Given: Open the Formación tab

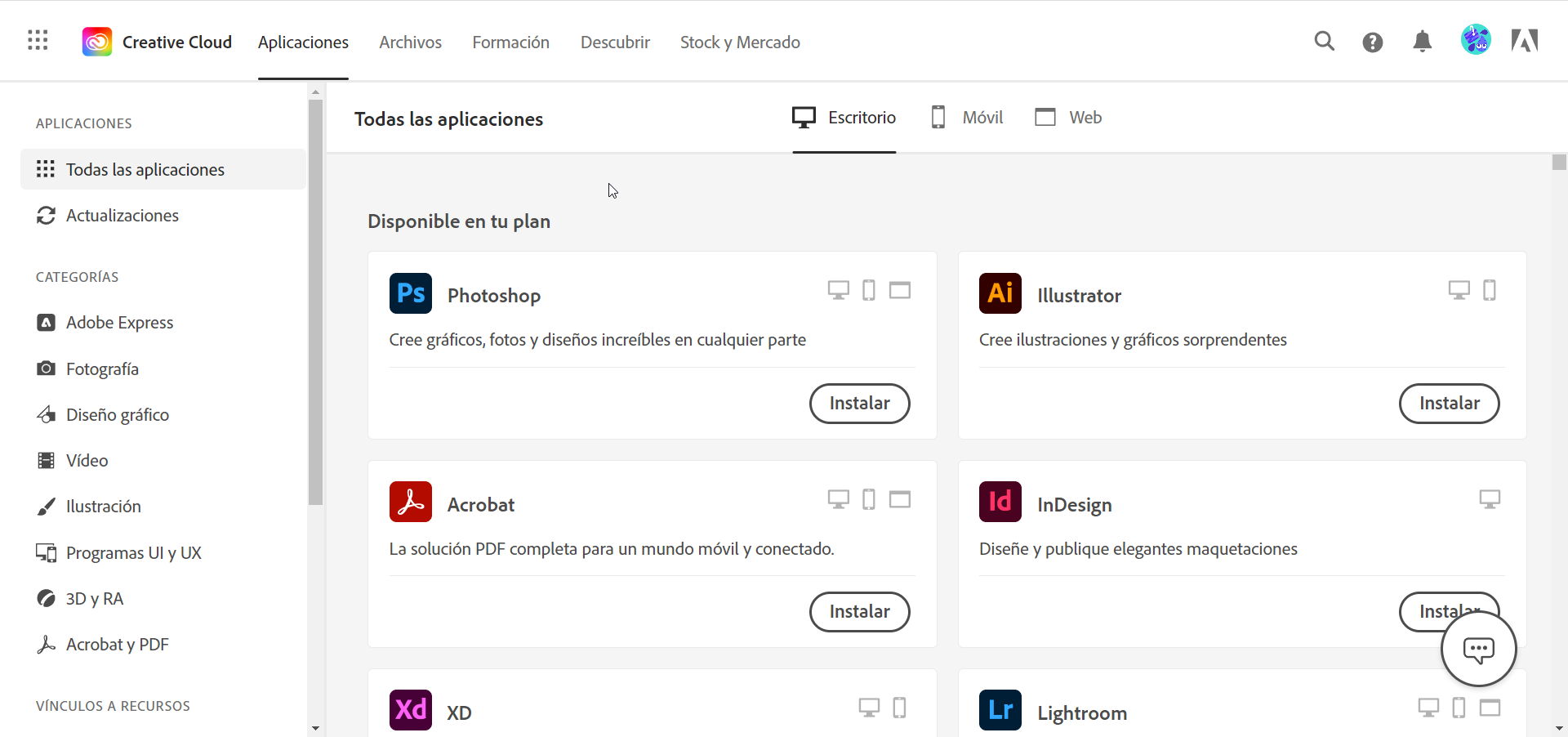Looking at the screenshot, I should tap(510, 42).
